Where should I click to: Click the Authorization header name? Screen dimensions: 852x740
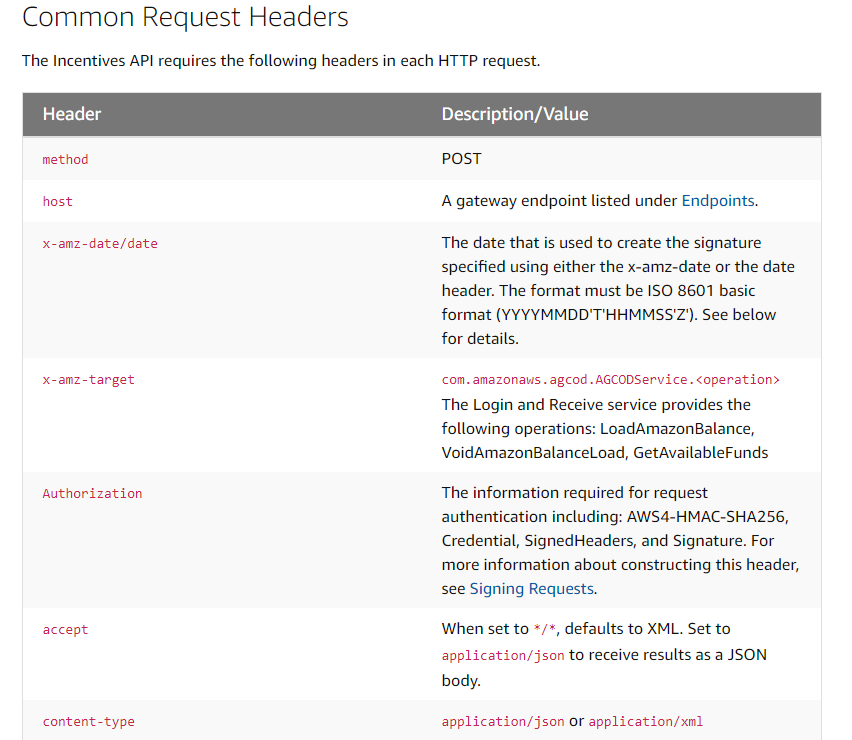pyautogui.click(x=92, y=494)
